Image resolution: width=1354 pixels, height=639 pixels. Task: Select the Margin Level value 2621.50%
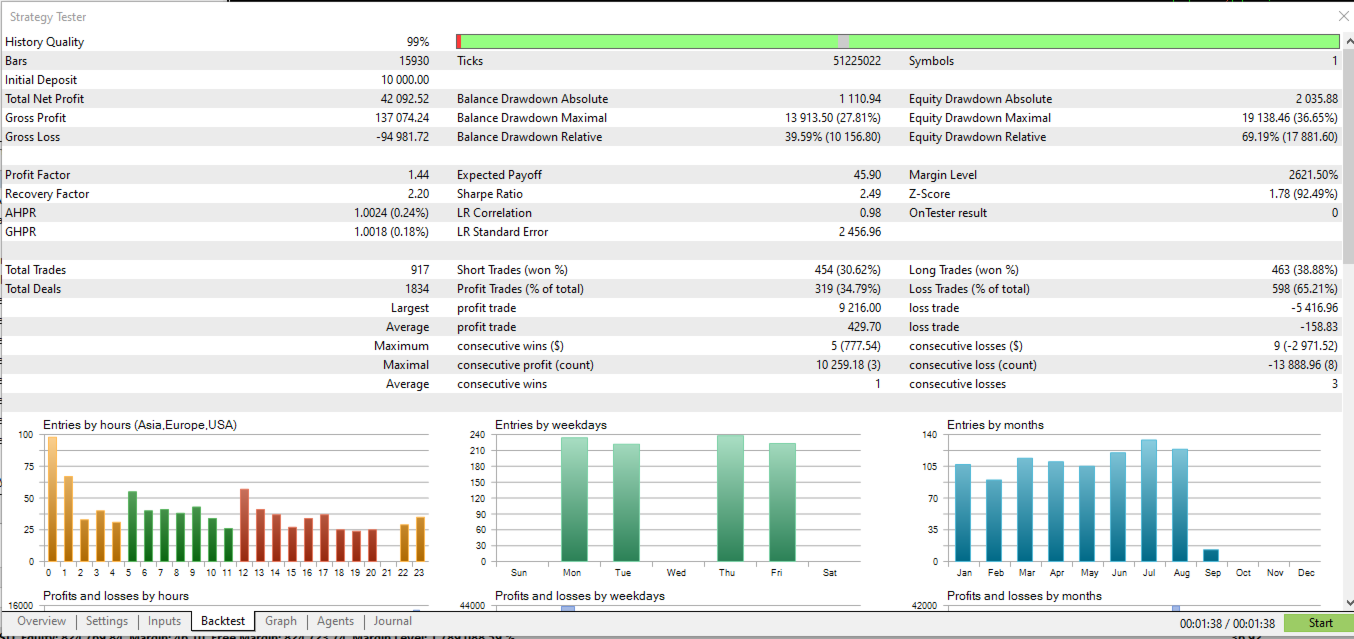tap(1314, 175)
